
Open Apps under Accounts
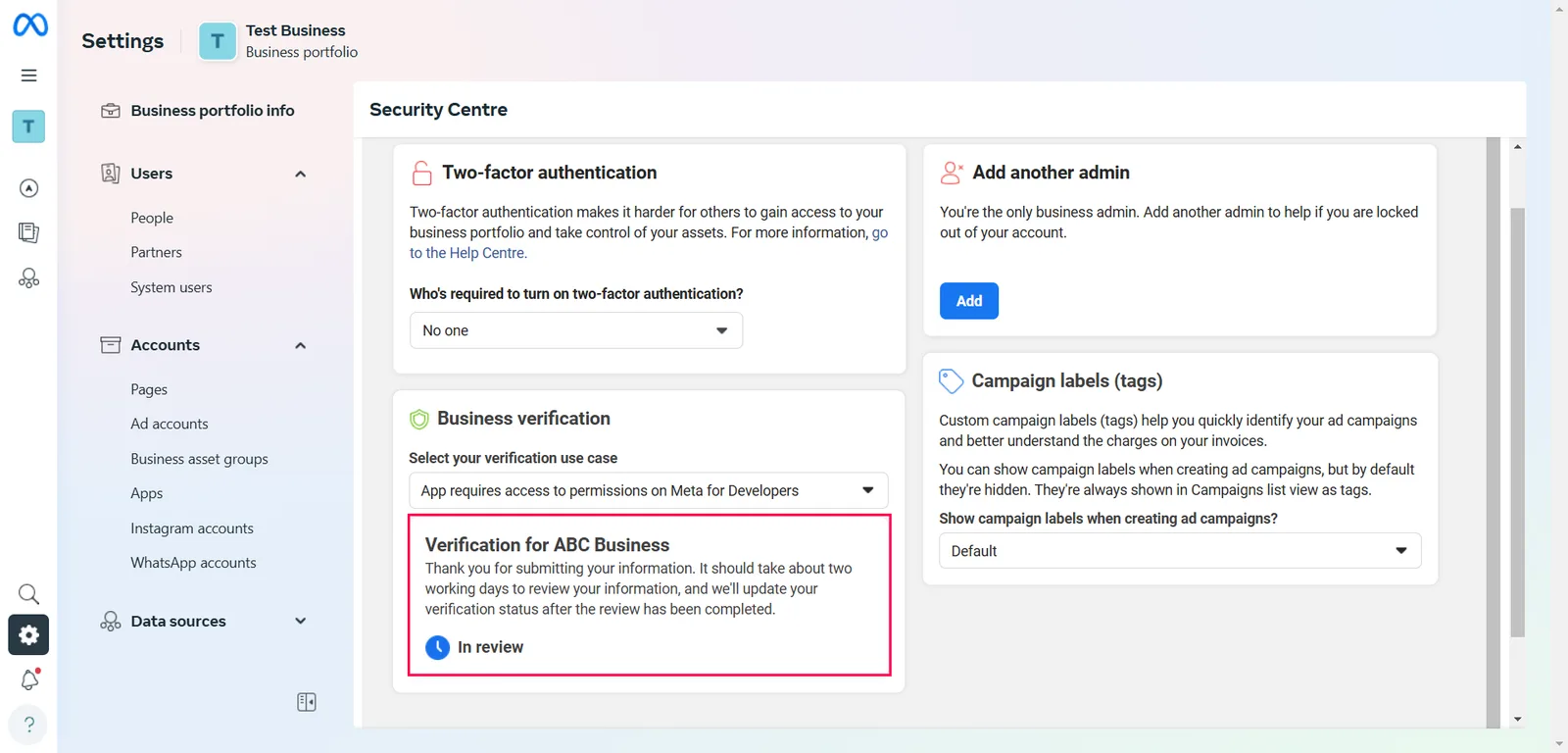click(x=147, y=493)
